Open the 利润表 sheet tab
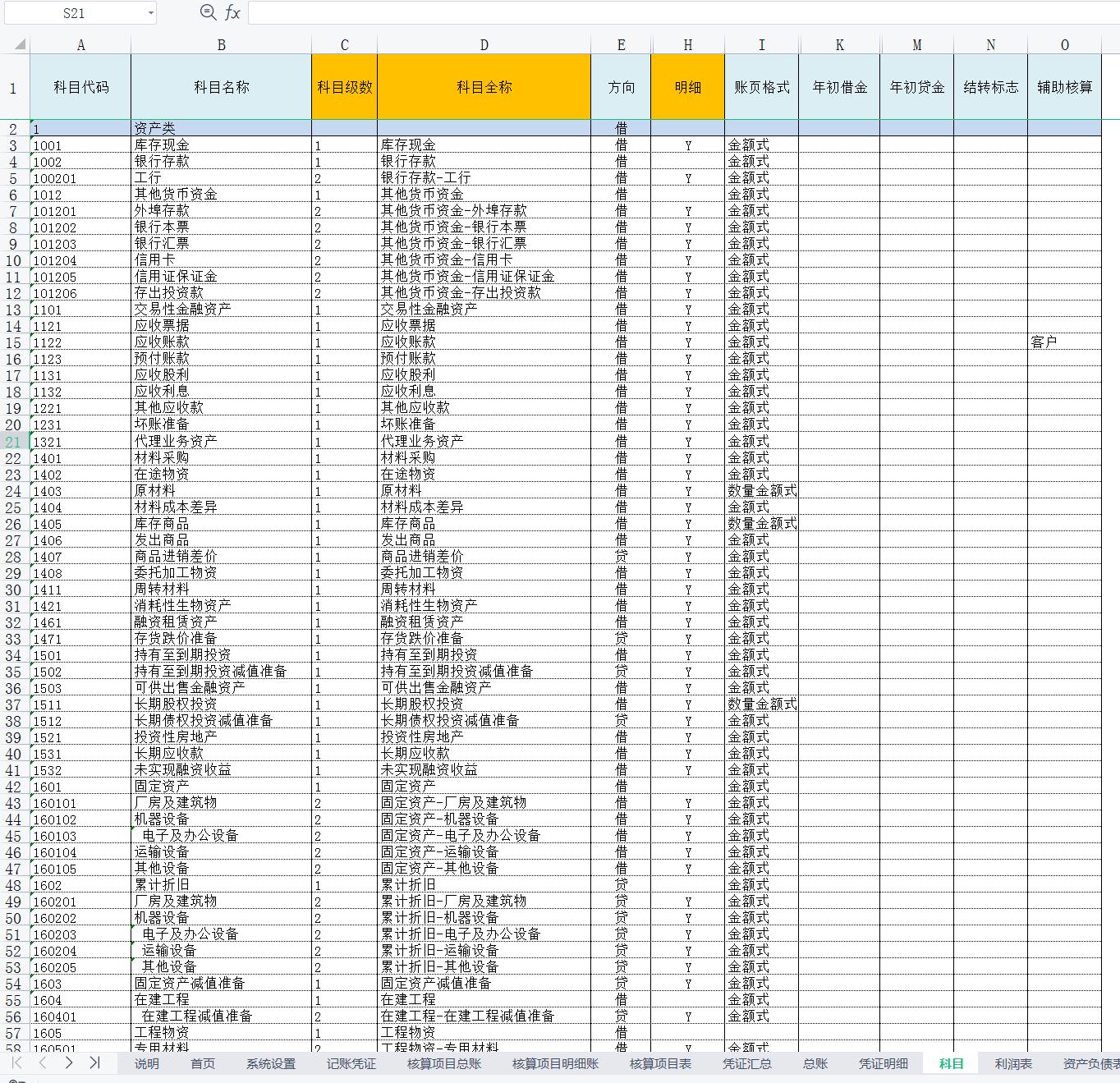 pyautogui.click(x=1013, y=1063)
